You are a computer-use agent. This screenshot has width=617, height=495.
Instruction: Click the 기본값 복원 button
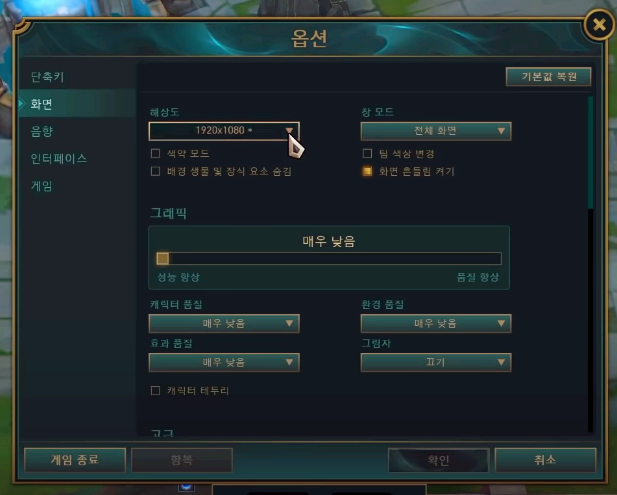click(549, 76)
